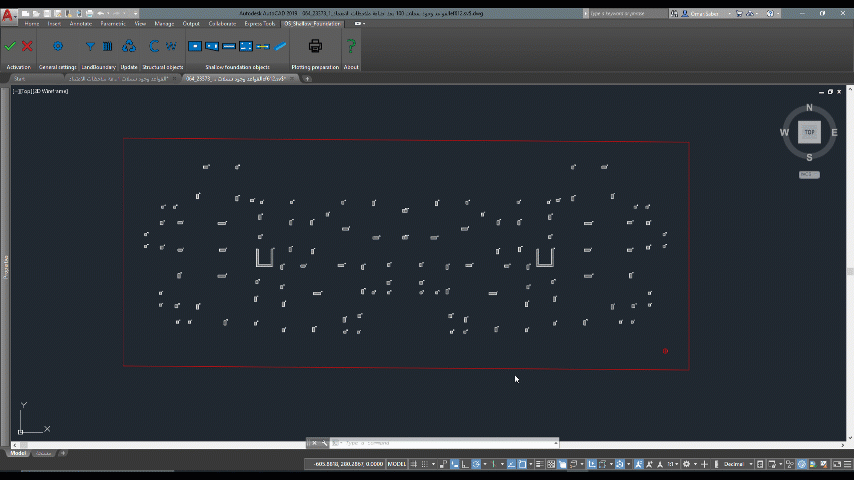
Task: Close the command line with X button
Action: click(x=314, y=443)
